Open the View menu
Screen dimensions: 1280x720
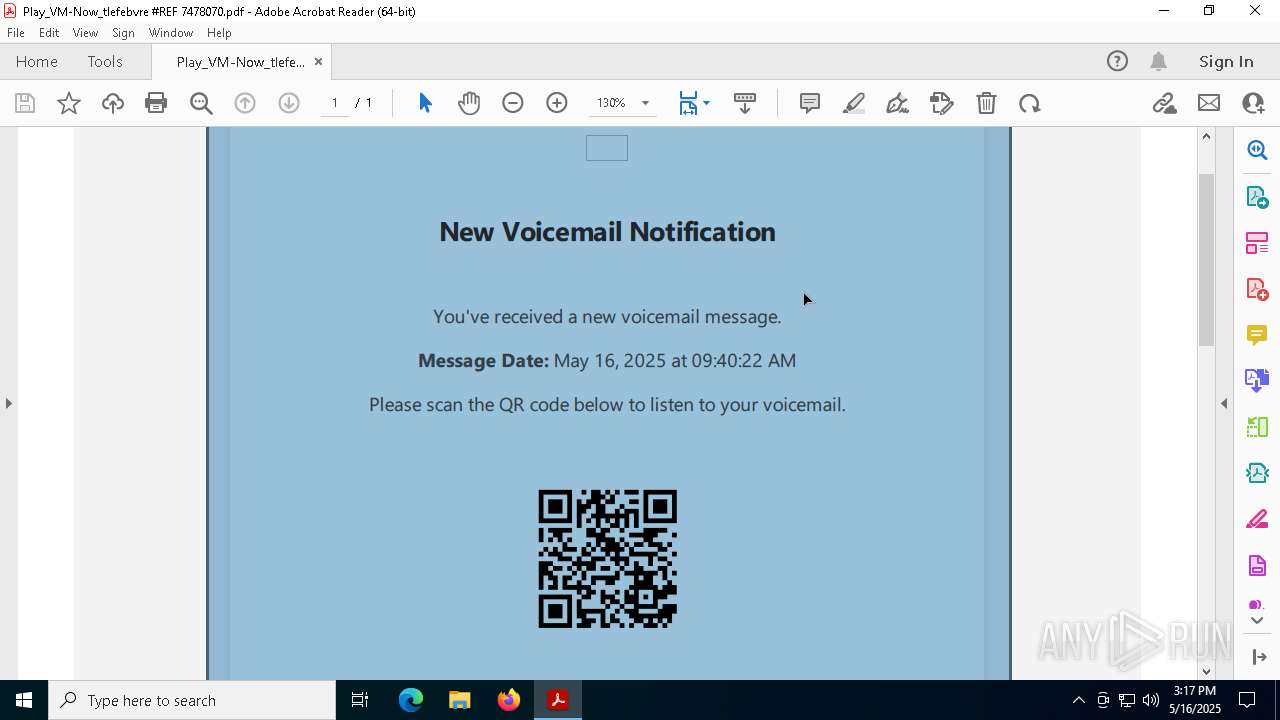coord(85,33)
